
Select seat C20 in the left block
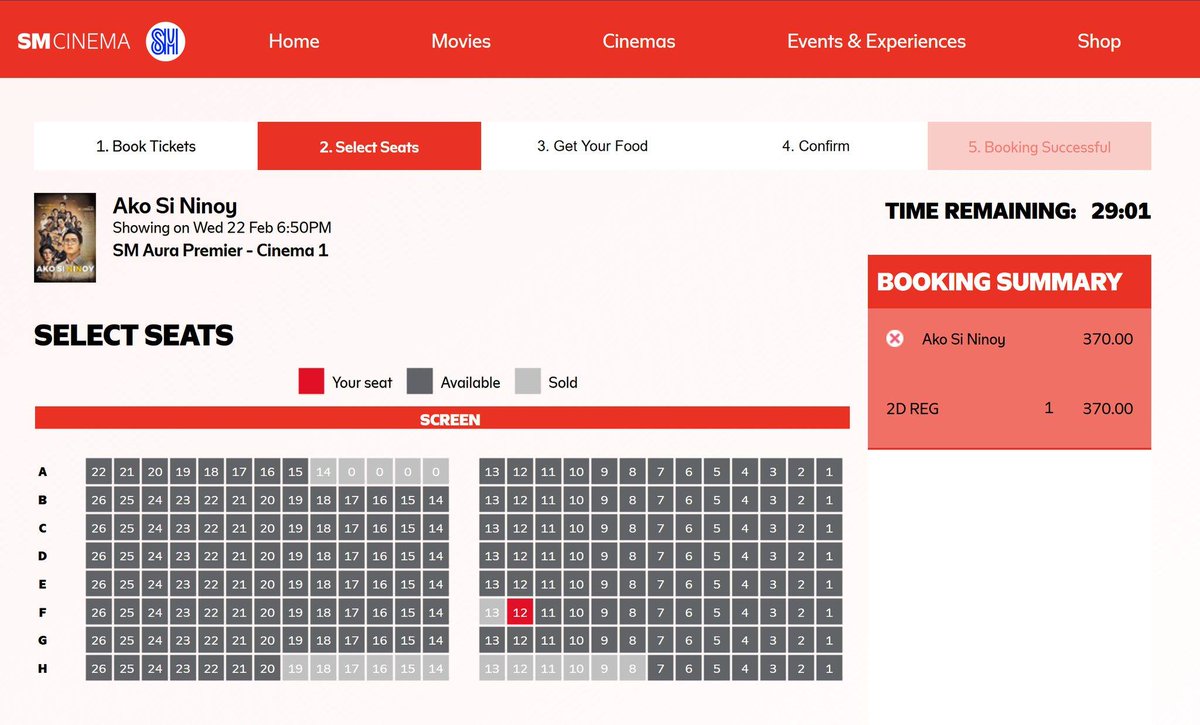click(x=267, y=528)
